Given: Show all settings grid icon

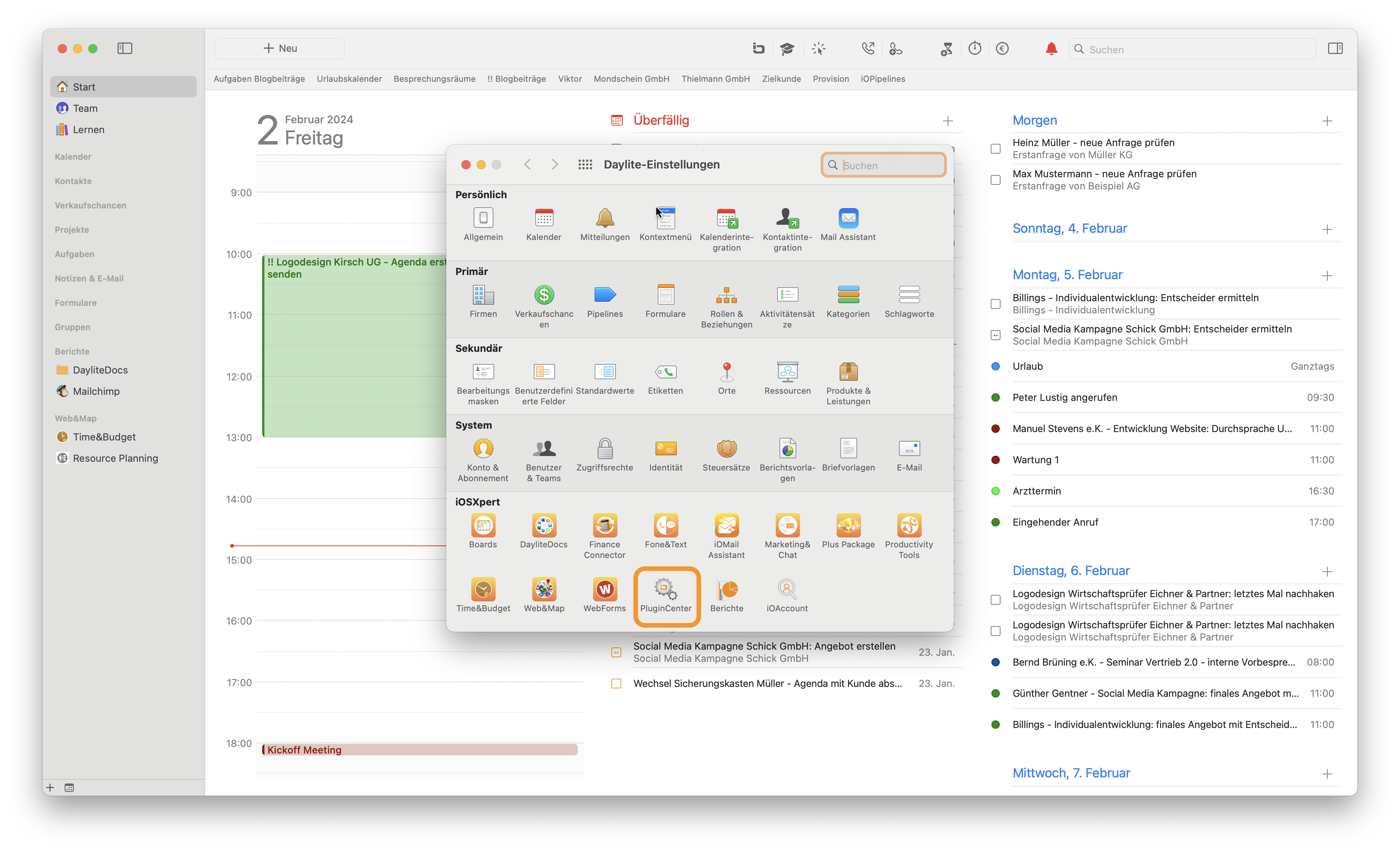Looking at the screenshot, I should coord(585,165).
